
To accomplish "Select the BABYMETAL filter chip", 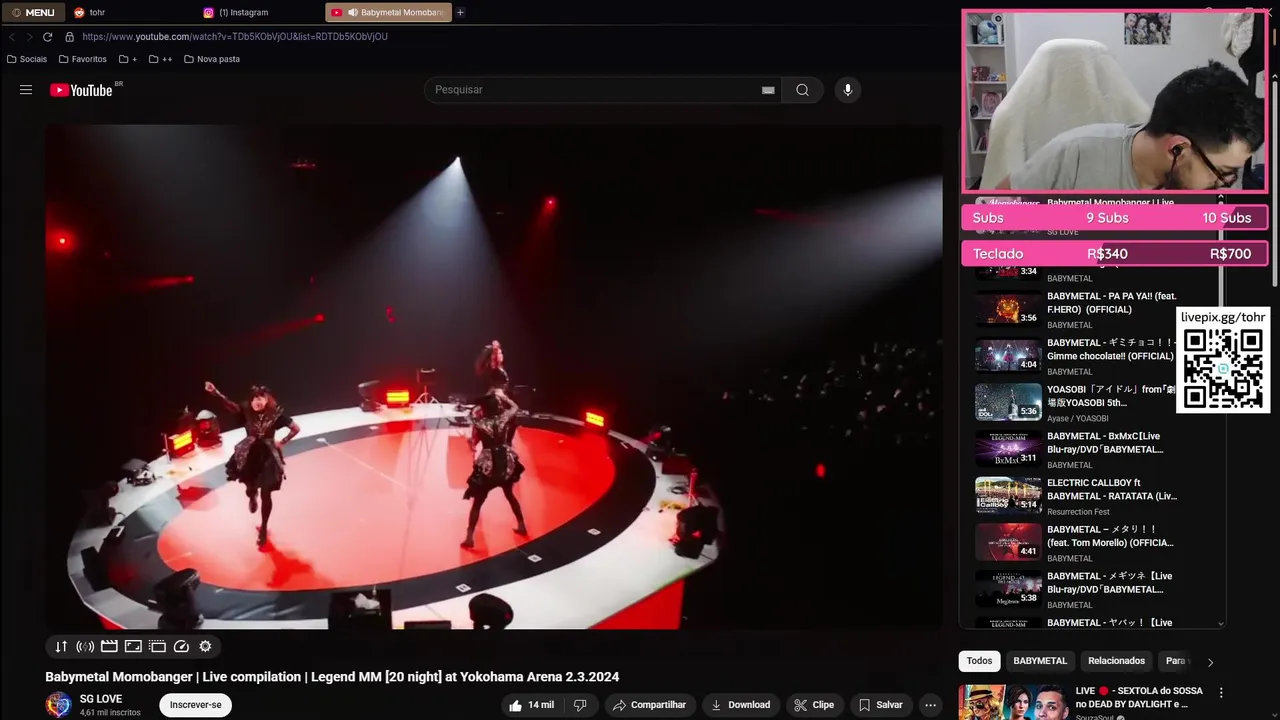I will click(x=1040, y=661).
